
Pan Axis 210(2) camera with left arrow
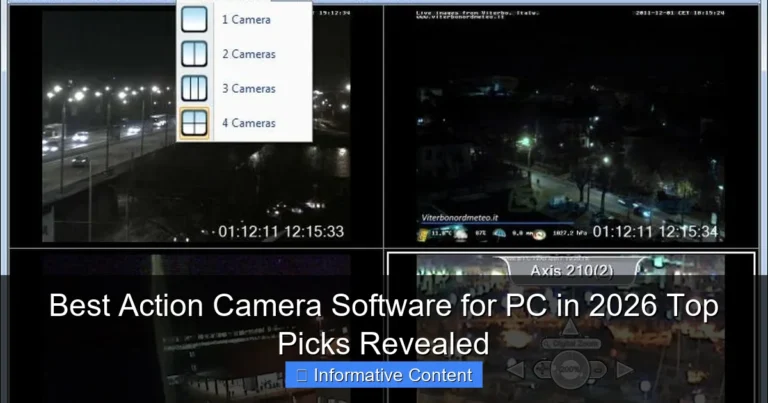515,369
